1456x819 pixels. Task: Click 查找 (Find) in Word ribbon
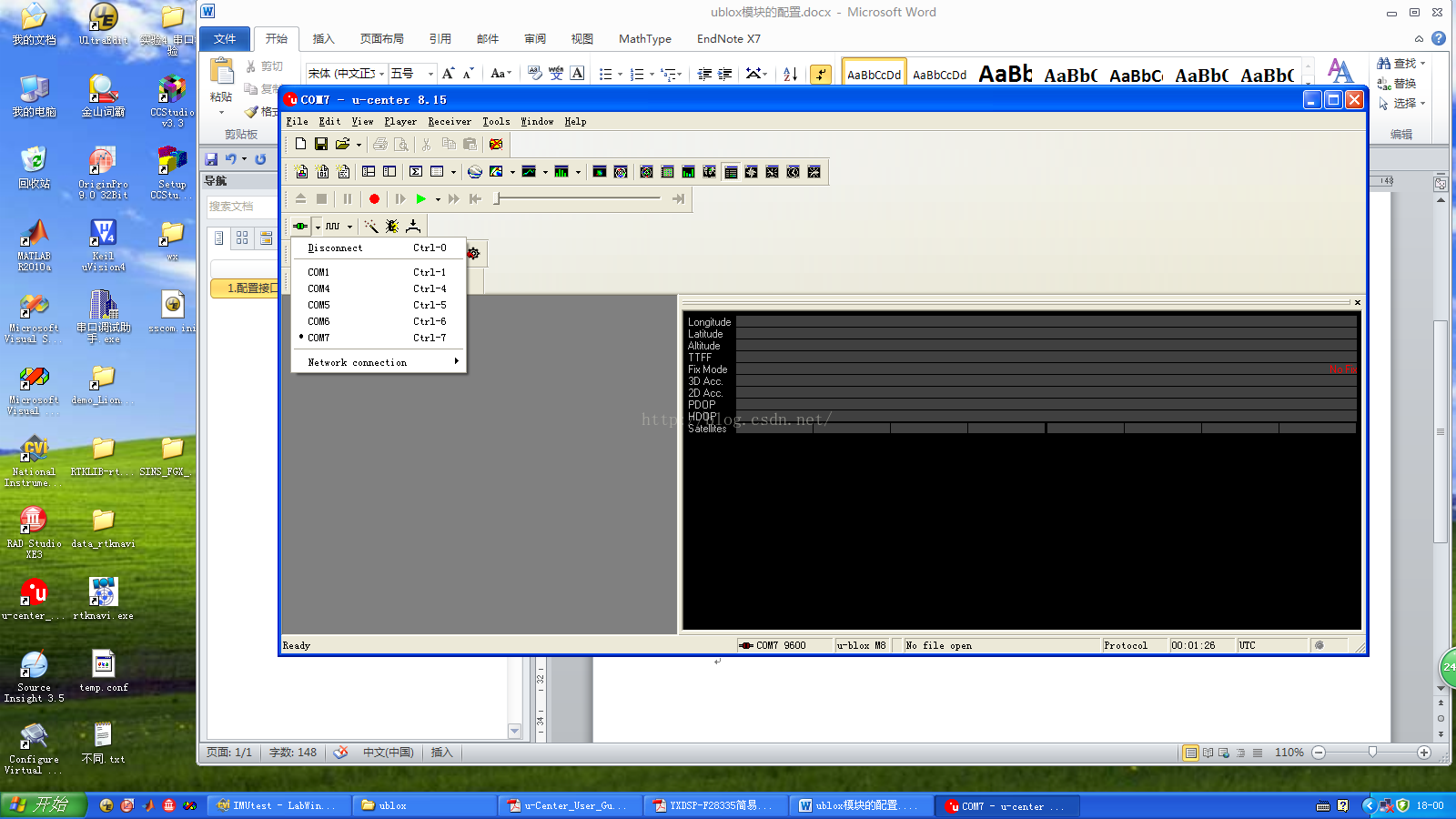point(1400,63)
